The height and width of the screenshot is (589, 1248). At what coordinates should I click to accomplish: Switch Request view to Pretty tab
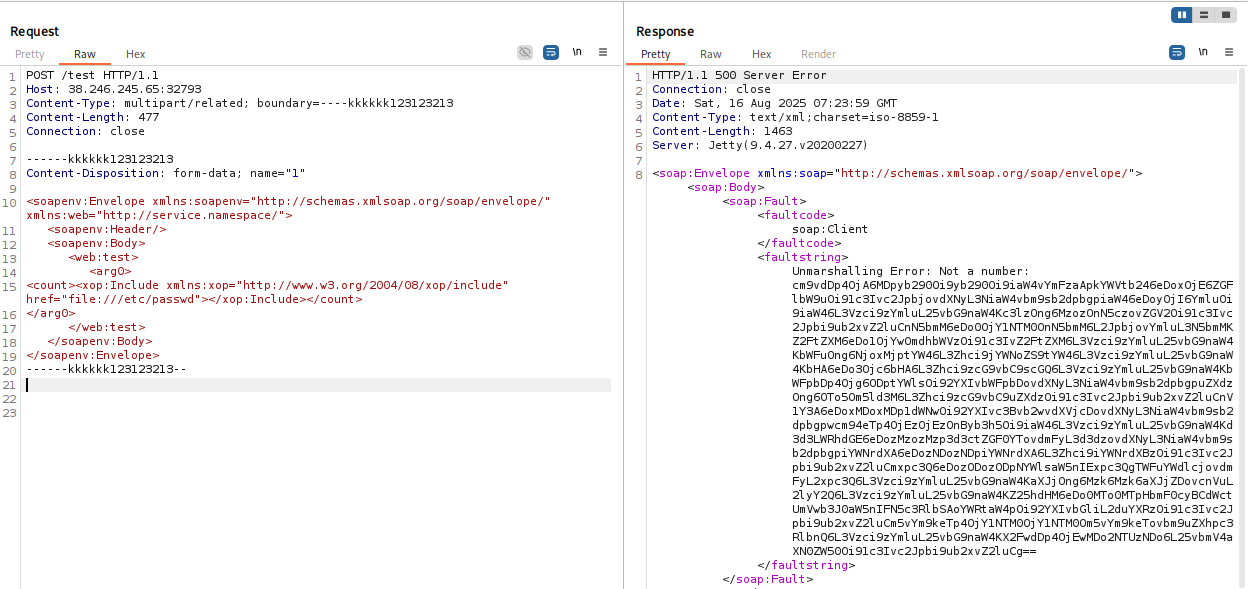click(x=30, y=54)
